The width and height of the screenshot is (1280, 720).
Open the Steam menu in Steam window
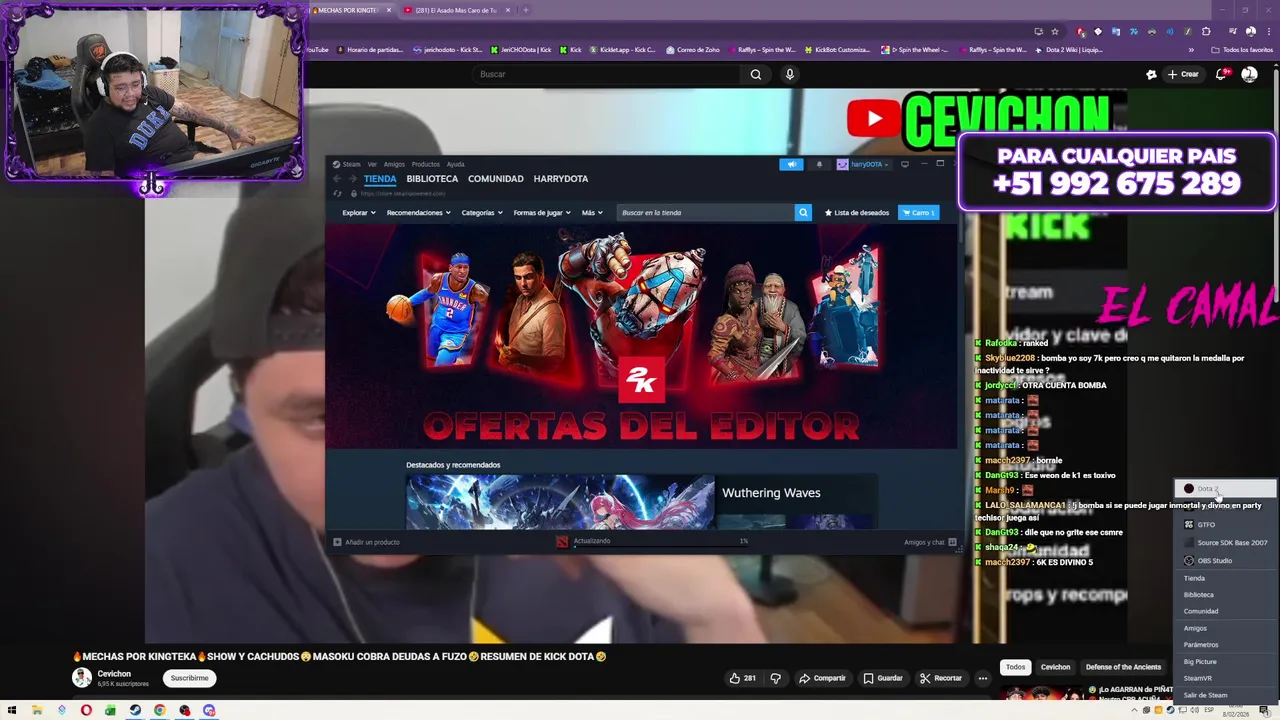click(347, 164)
